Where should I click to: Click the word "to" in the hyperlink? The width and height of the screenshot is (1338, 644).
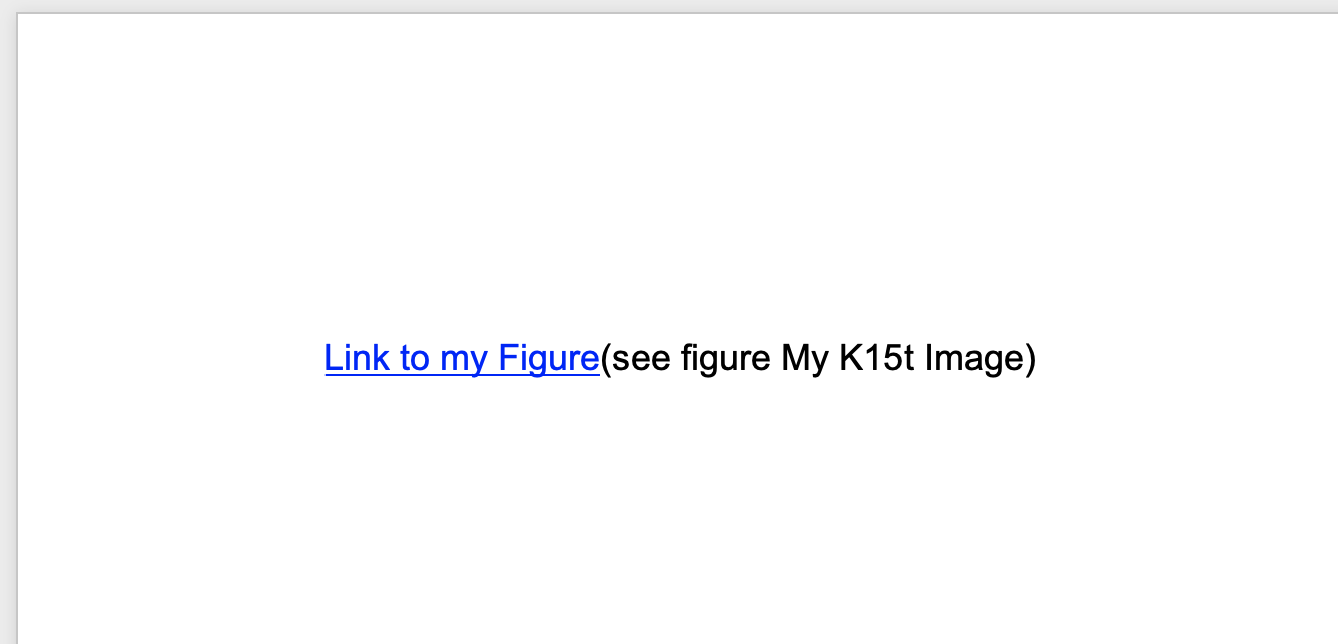(415, 358)
